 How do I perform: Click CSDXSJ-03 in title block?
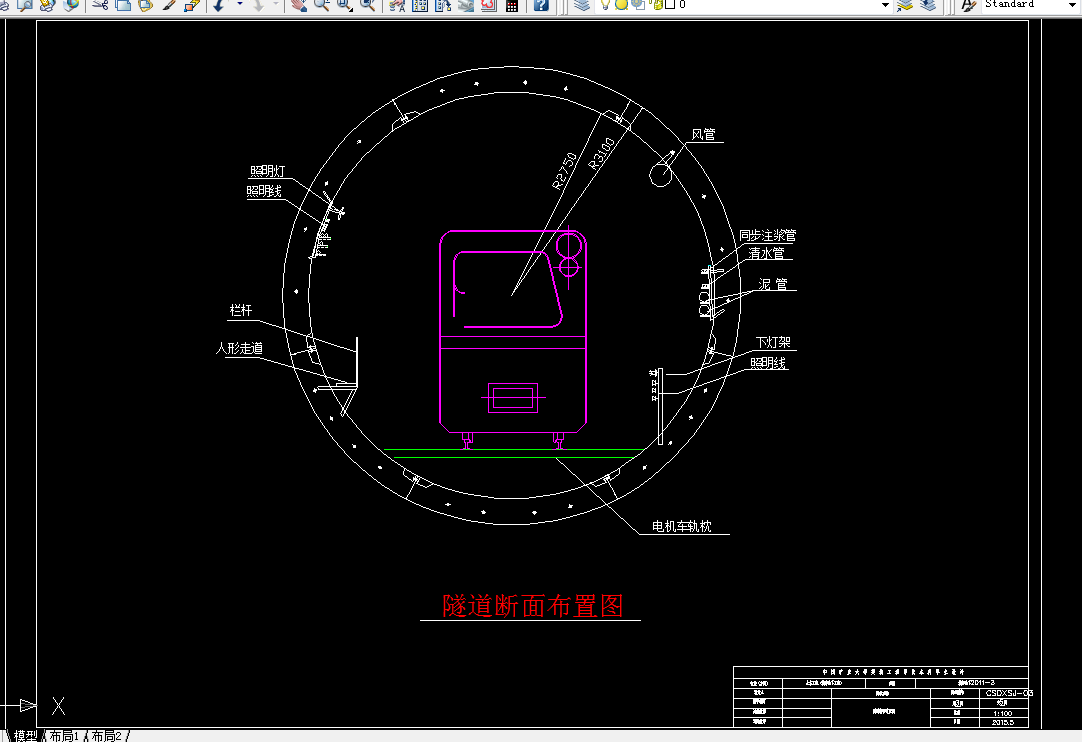tap(1009, 693)
